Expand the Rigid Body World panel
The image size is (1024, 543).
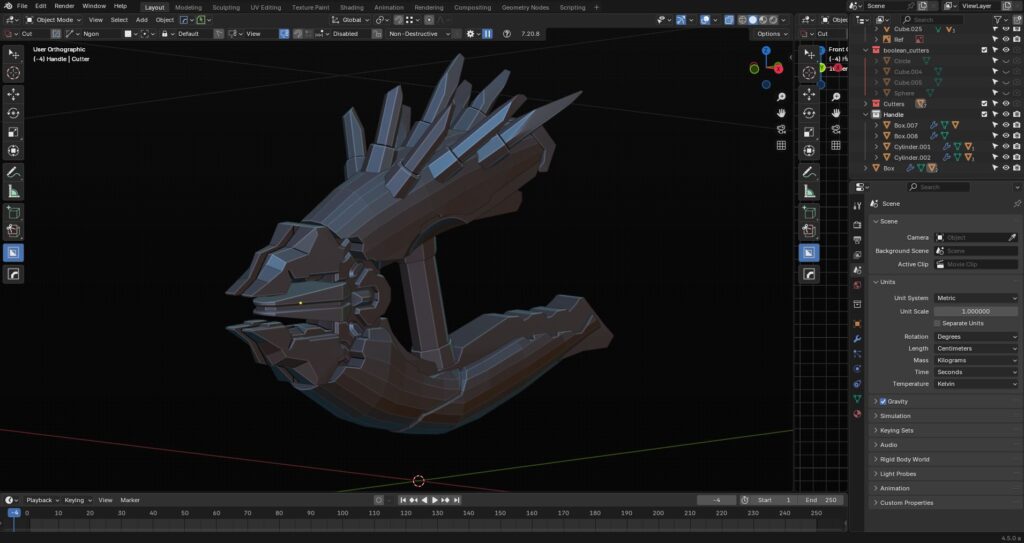905,459
